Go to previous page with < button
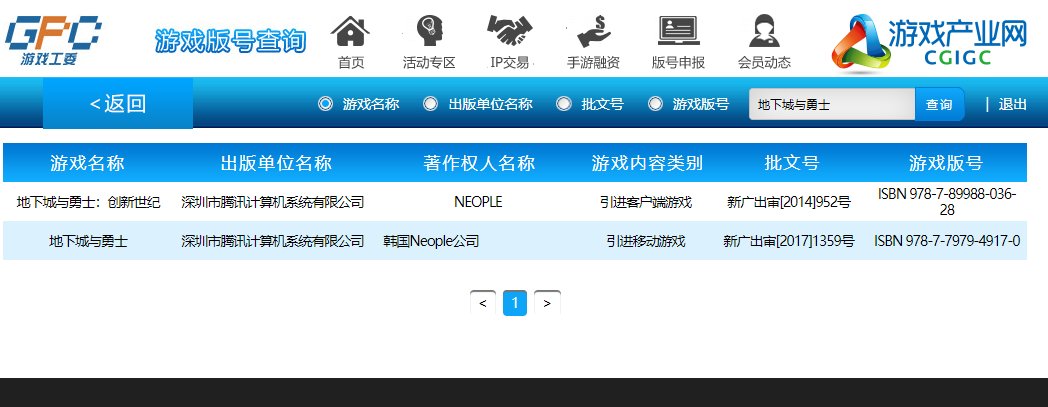1048x407 pixels. [483, 303]
